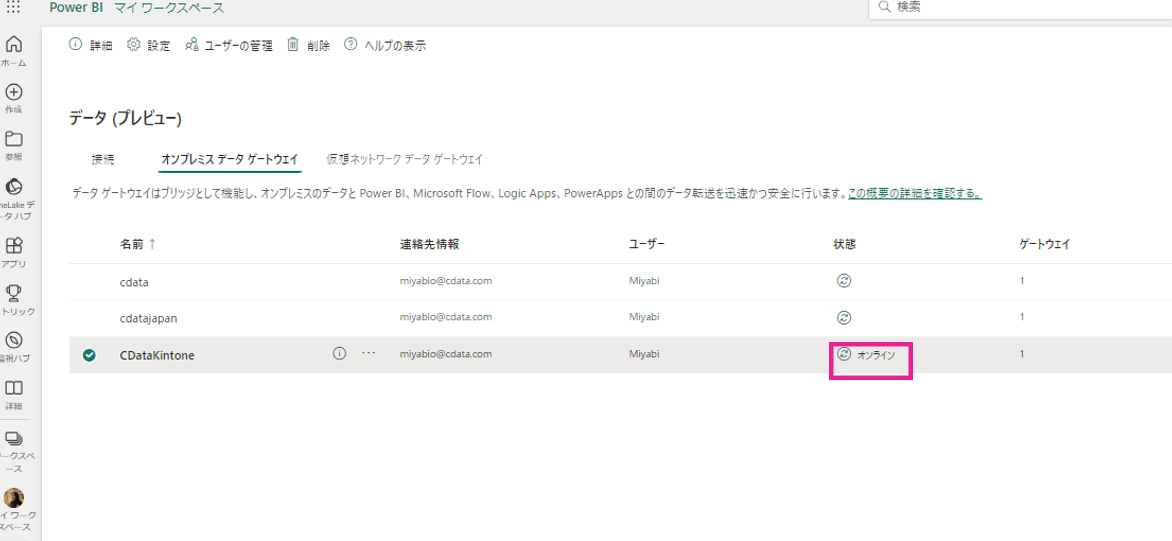1172x541 pixels.
Task: Click Power BI title in header
Action: (x=76, y=8)
